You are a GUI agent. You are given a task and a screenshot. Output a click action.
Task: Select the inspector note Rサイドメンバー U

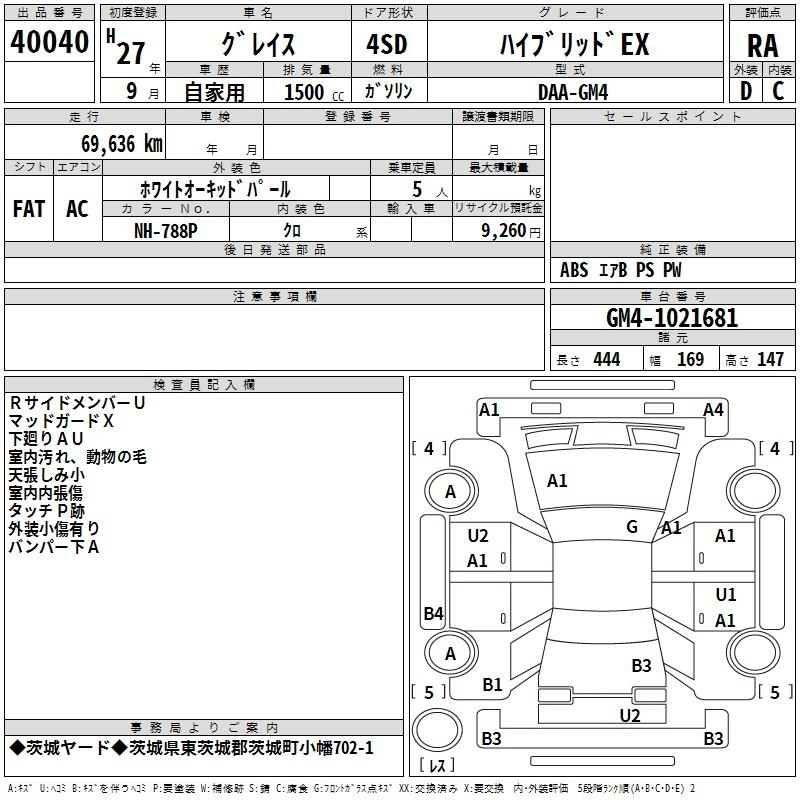pos(78,402)
